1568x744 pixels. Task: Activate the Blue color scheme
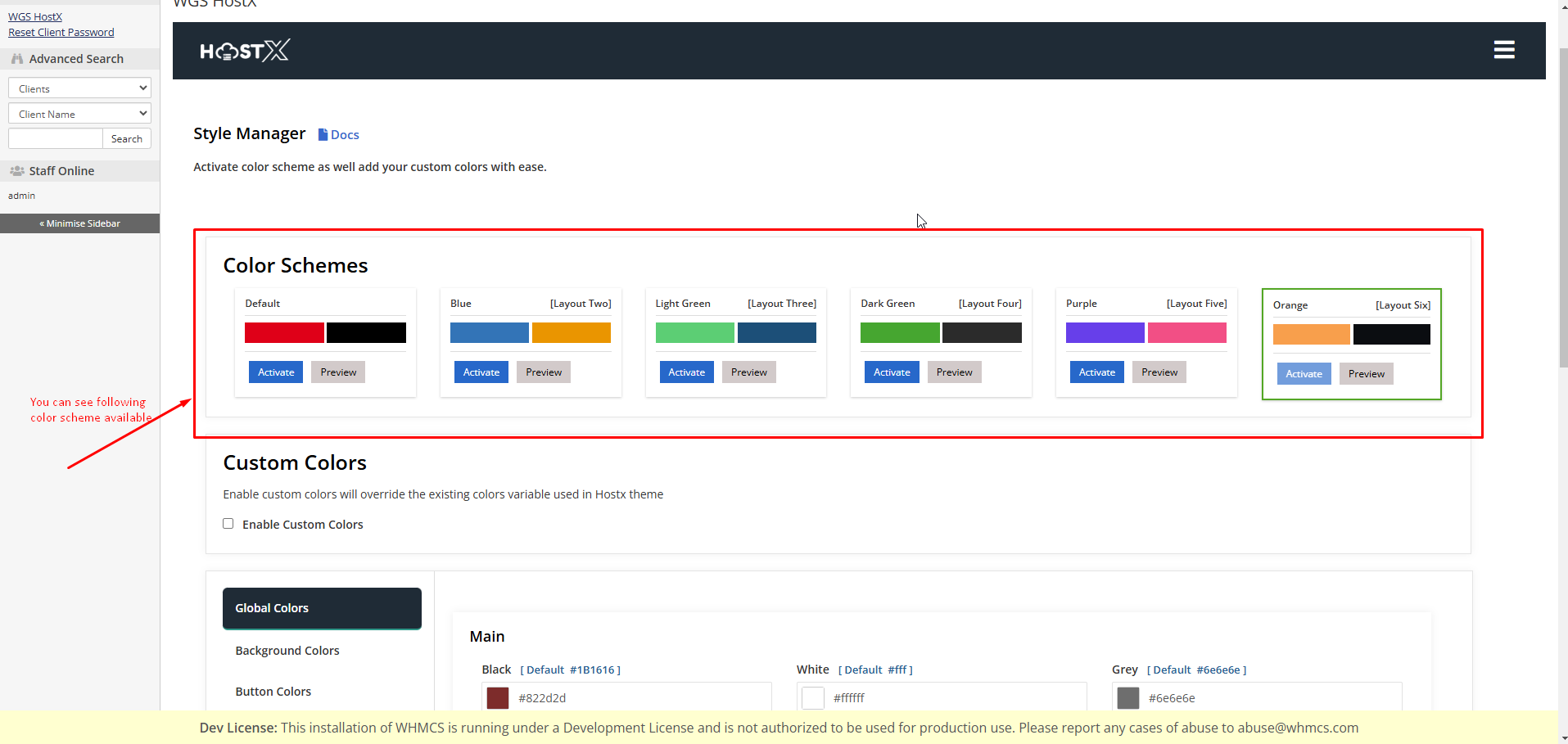(x=481, y=372)
